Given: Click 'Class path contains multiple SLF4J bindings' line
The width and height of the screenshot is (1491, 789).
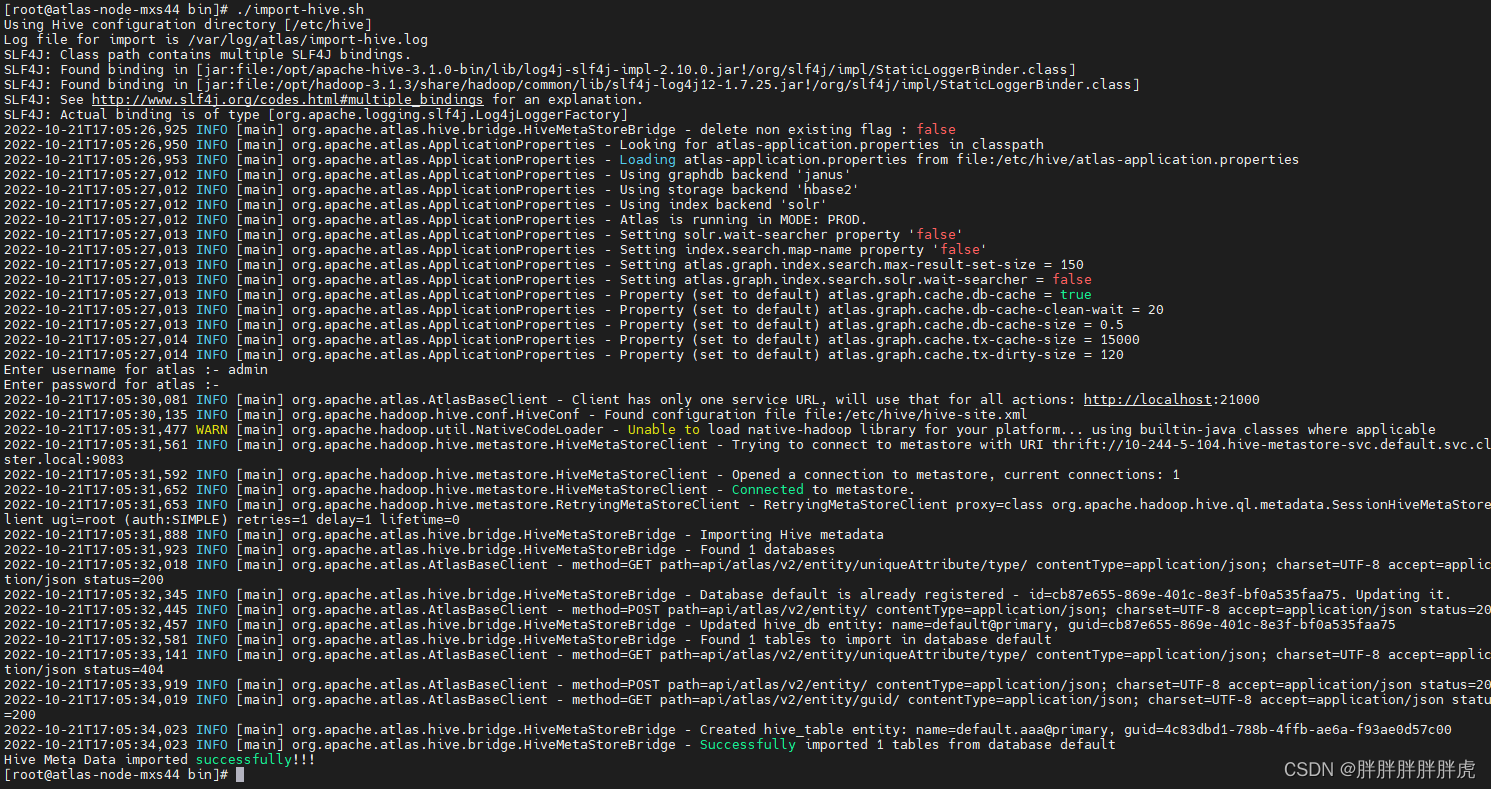Looking at the screenshot, I should 235,55.
